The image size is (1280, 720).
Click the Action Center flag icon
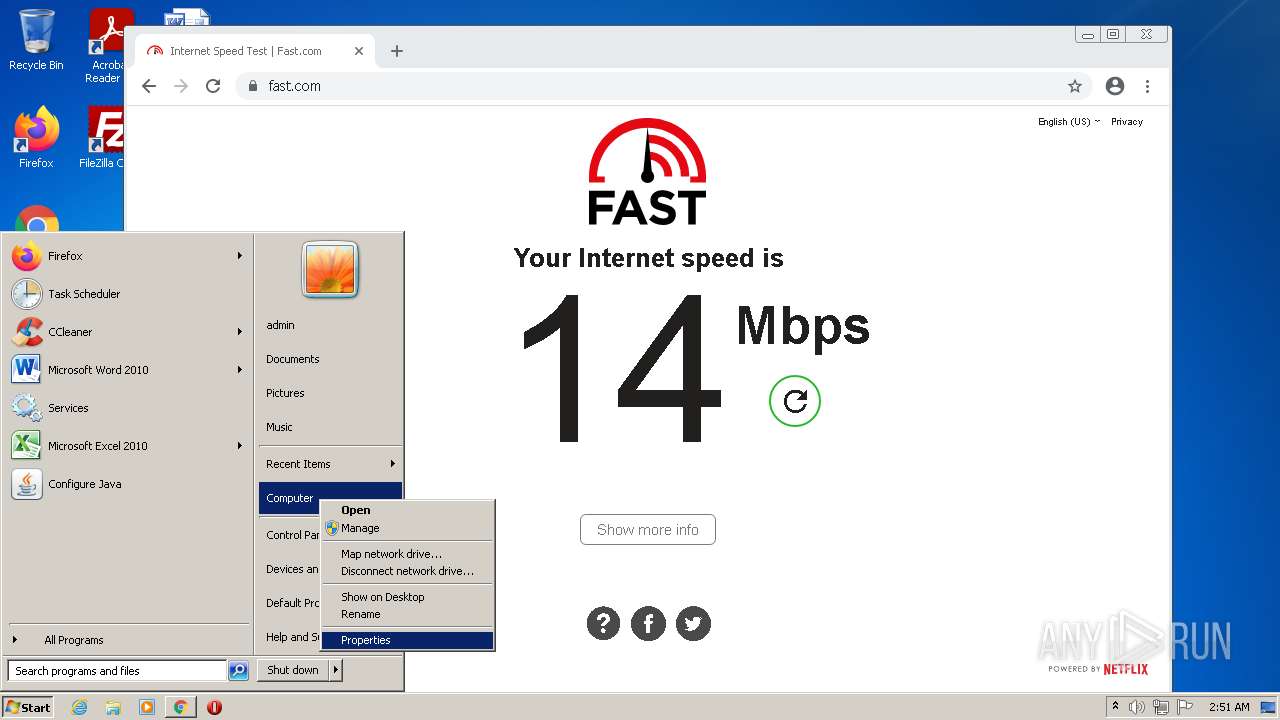coord(1185,707)
